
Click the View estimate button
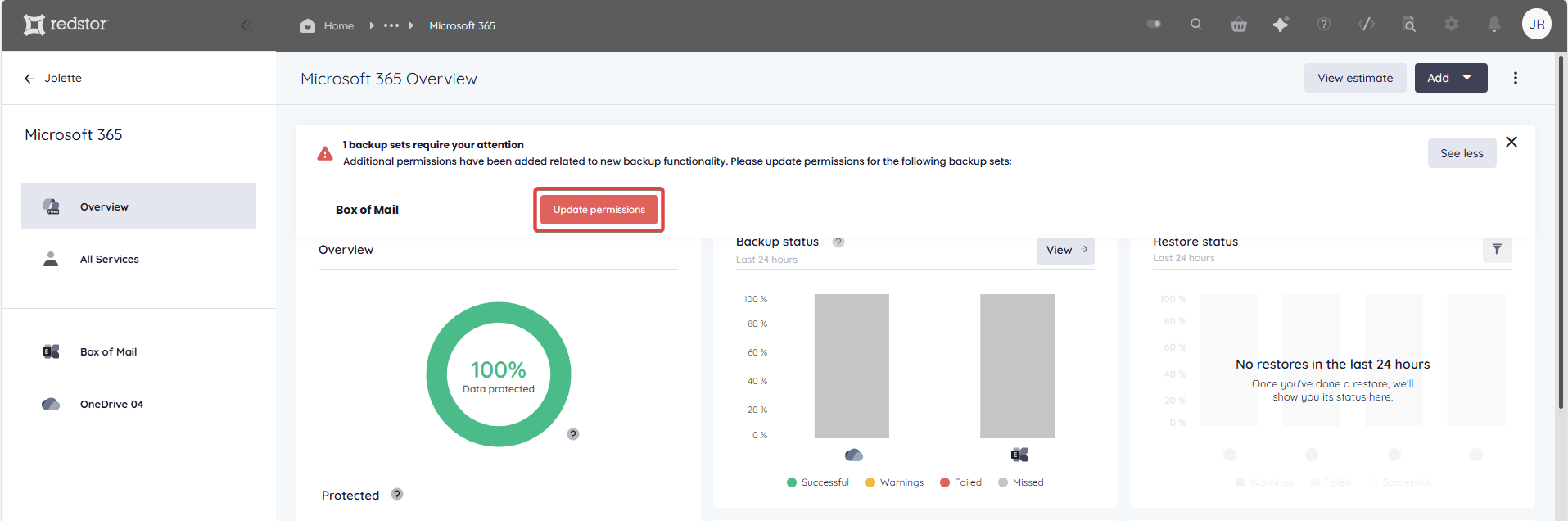tap(1355, 78)
